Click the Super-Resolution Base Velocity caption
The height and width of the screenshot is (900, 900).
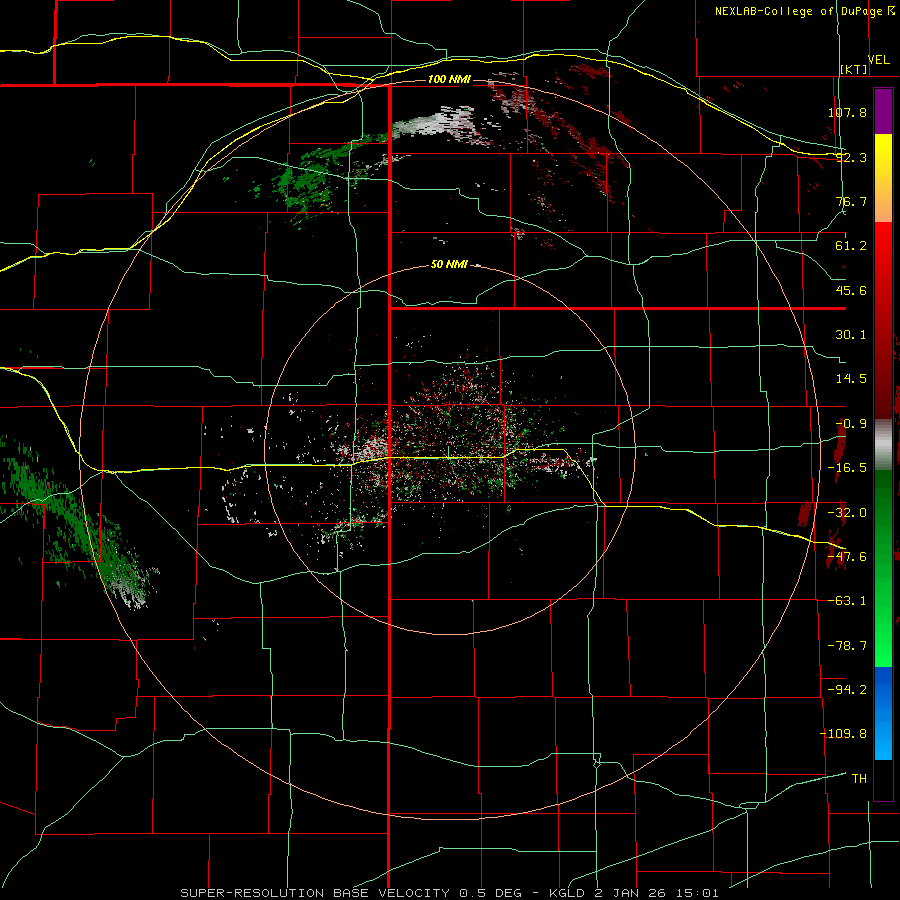click(449, 893)
